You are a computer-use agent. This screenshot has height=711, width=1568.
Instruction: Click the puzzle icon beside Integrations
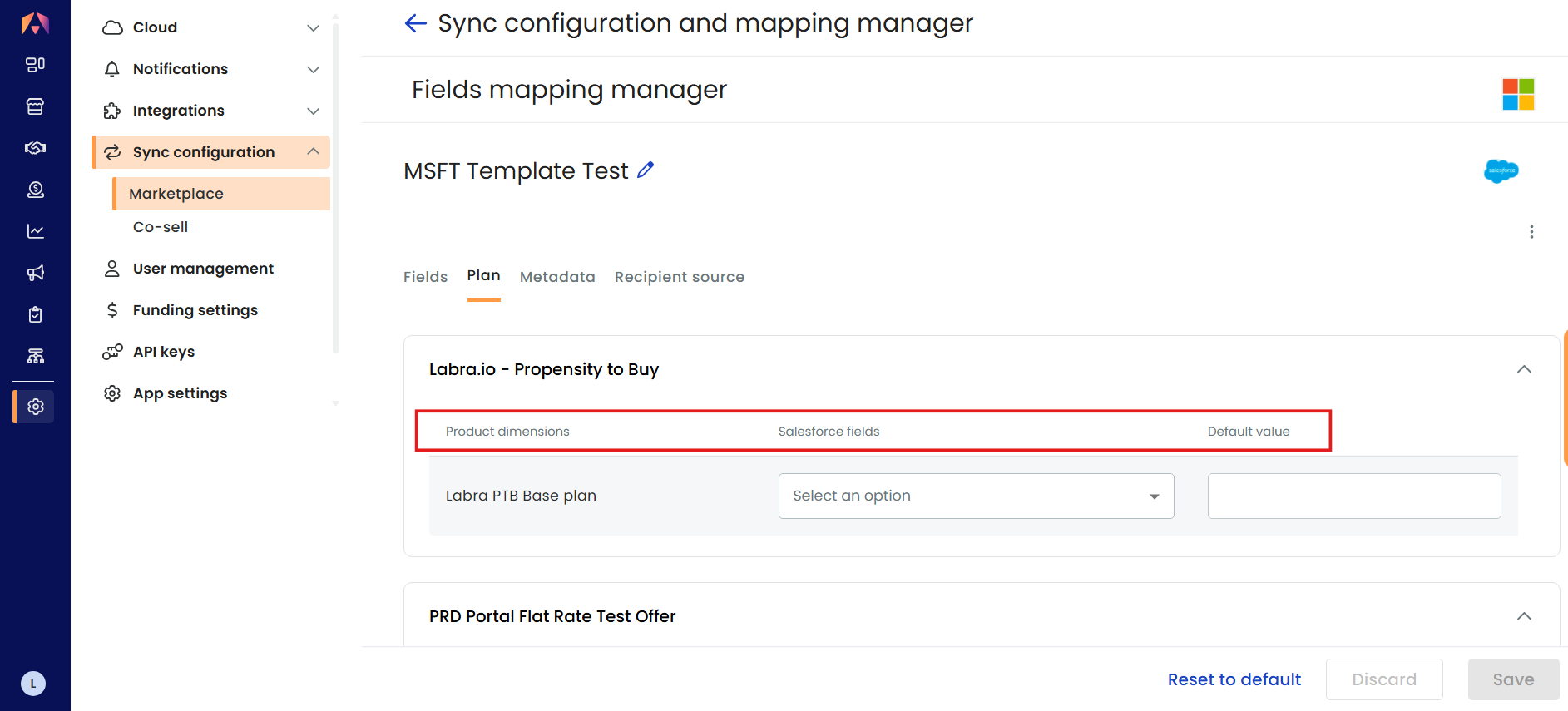pyautogui.click(x=112, y=111)
